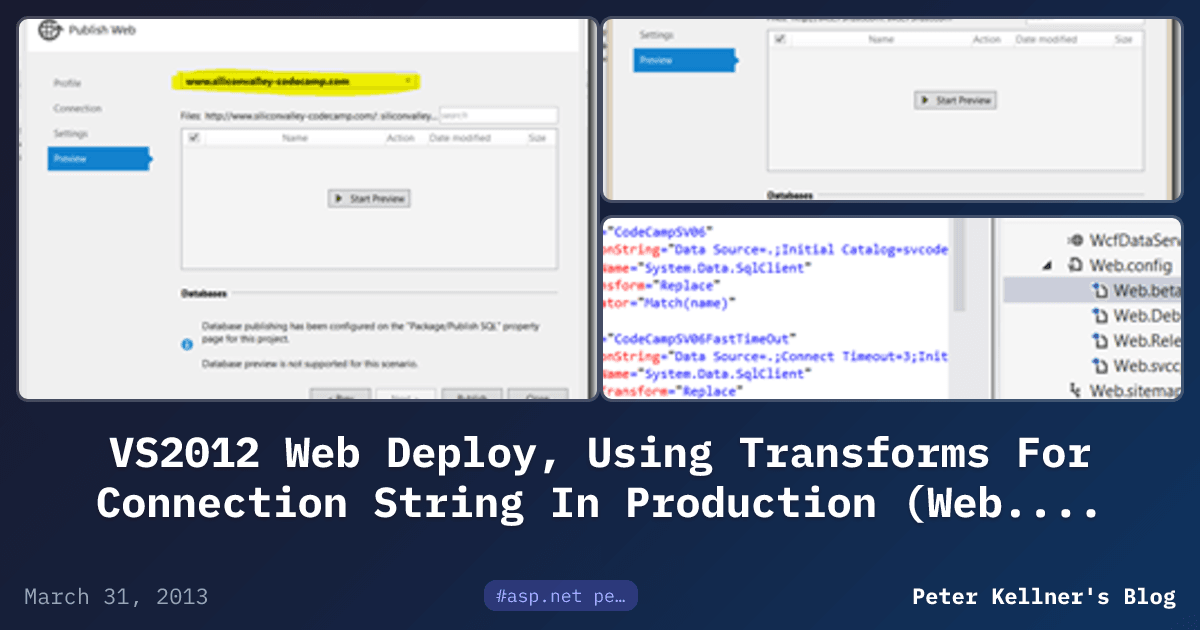Click the file search field in Publish Web
1200x630 pixels.
point(498,116)
